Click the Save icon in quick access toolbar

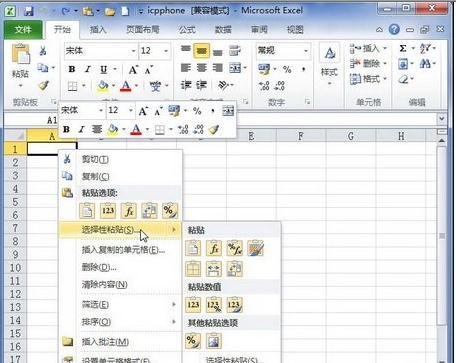29,11
